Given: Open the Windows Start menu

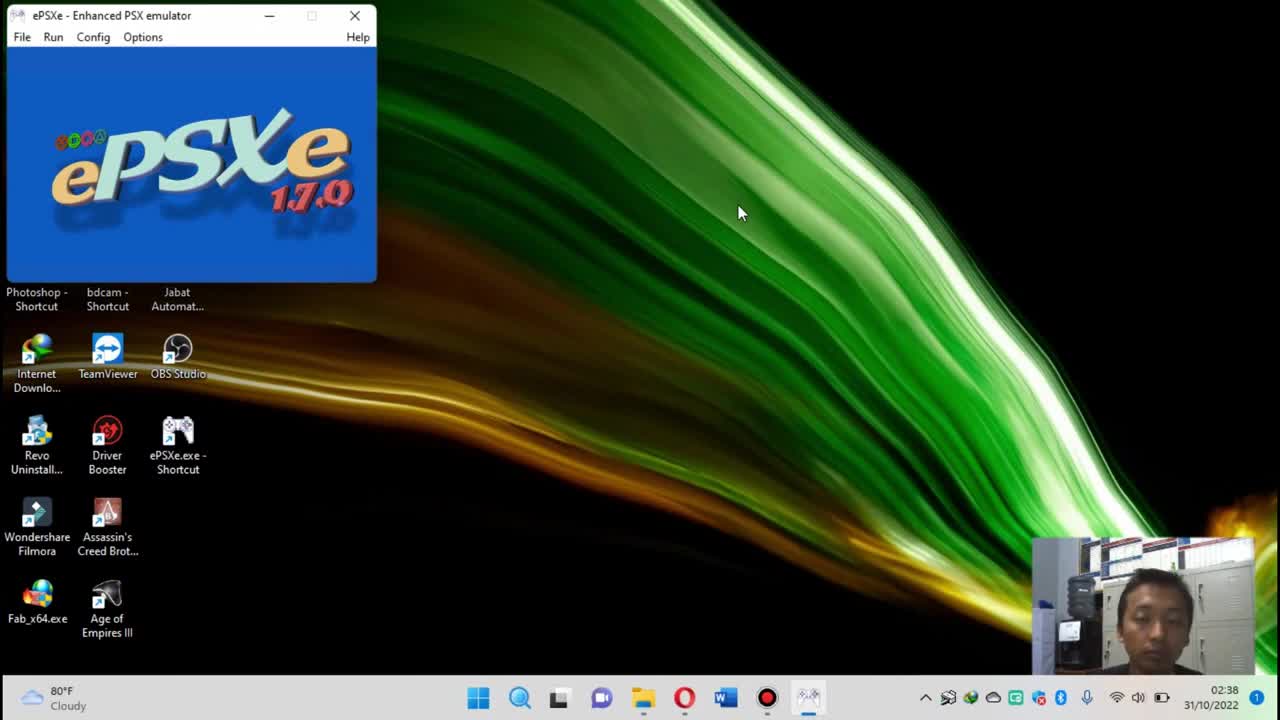Looking at the screenshot, I should pos(478,698).
